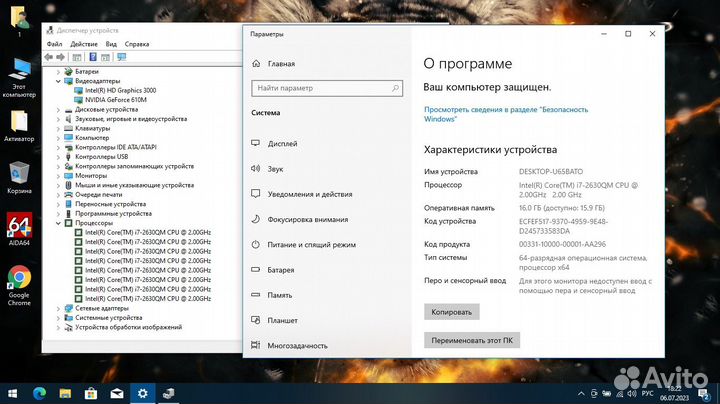Click Копировать button
The height and width of the screenshot is (404, 720).
pos(451,312)
